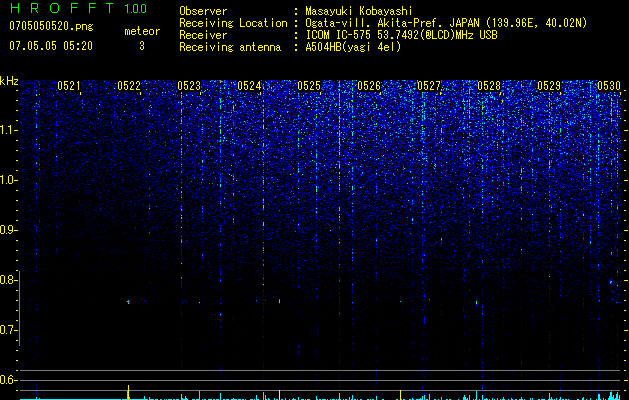Click the meteor count value 3
Viewport: 629px width, 400px height.
click(x=142, y=46)
